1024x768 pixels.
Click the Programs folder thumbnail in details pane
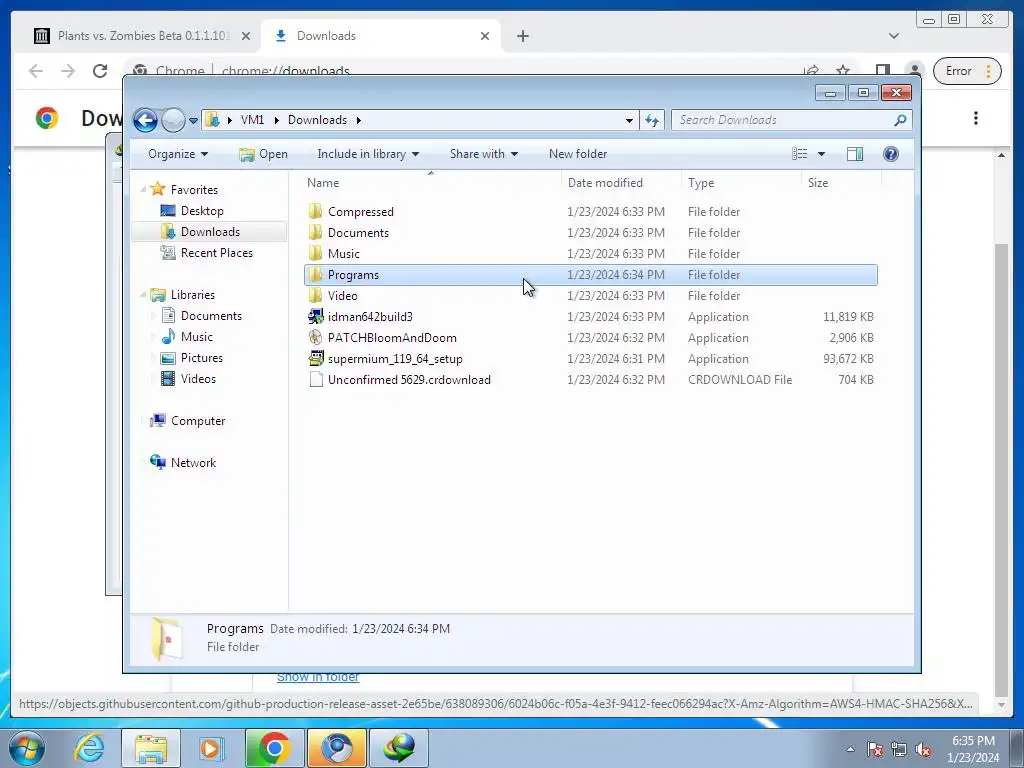167,639
